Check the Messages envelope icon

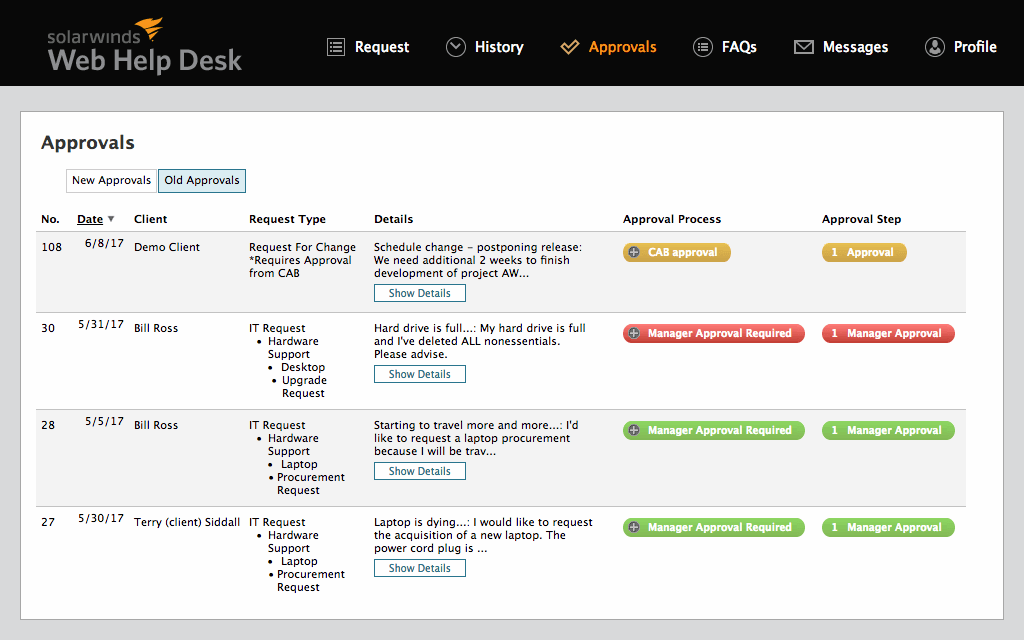(804, 46)
